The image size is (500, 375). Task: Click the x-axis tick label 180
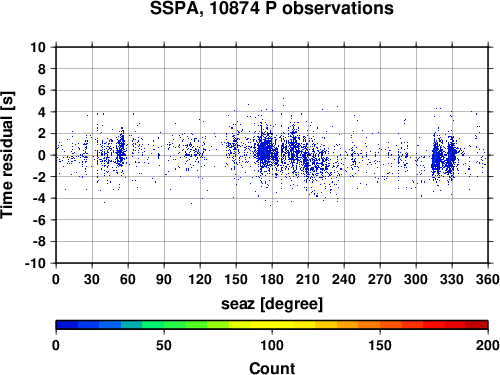click(x=272, y=279)
